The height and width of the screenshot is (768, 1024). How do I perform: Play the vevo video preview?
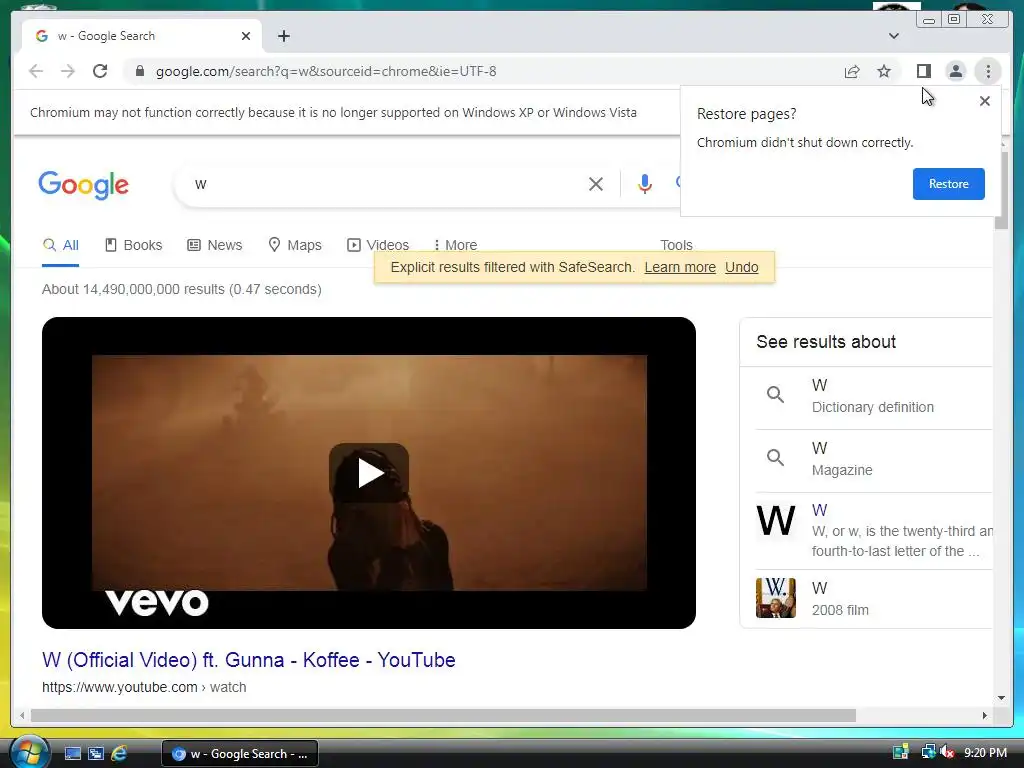click(369, 473)
